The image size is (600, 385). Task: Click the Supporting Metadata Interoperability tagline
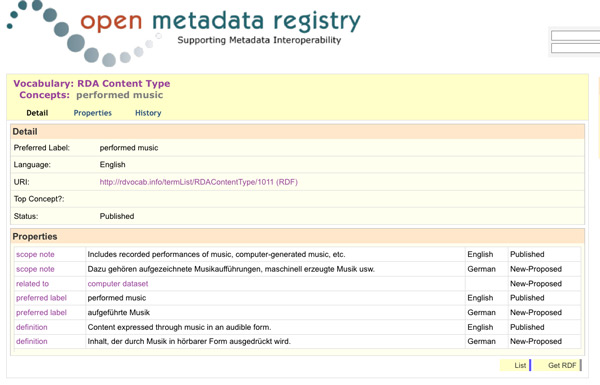pyautogui.click(x=259, y=40)
